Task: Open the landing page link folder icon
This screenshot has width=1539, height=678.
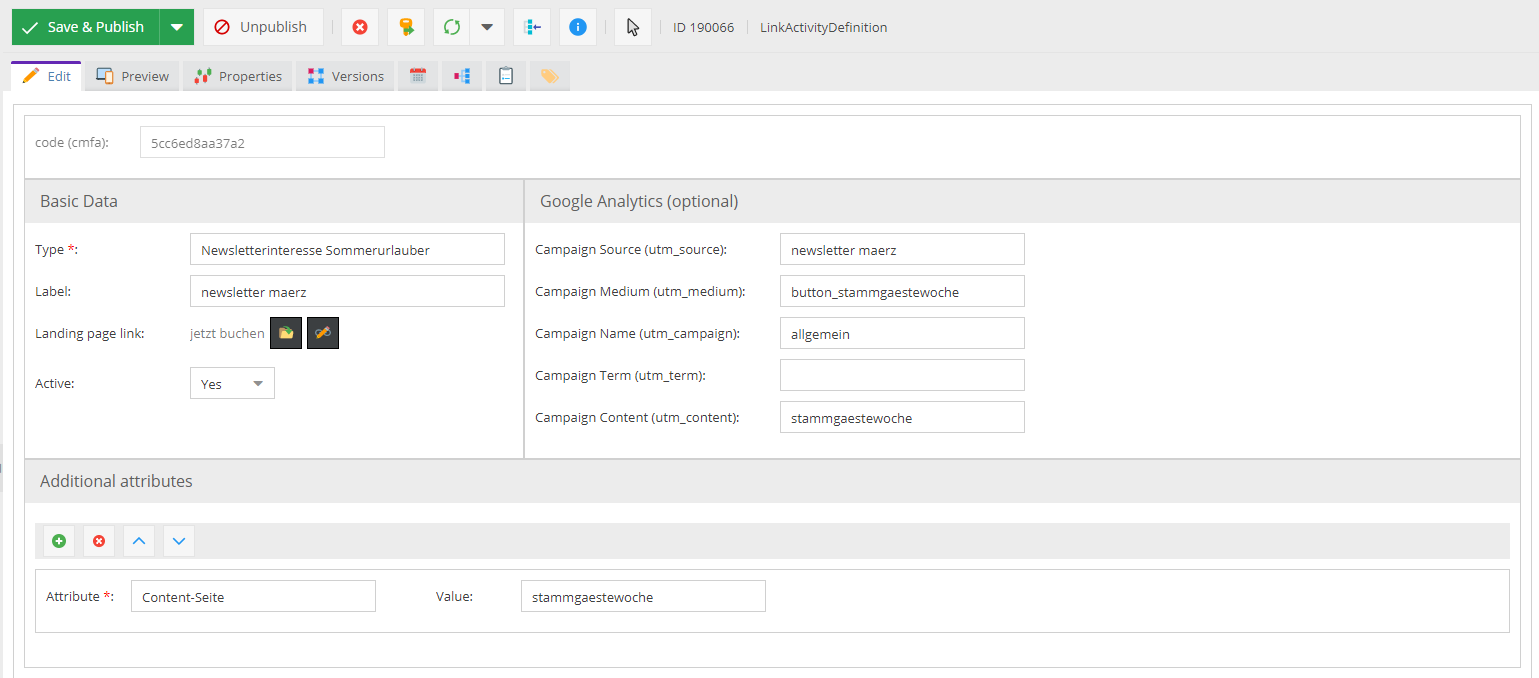Action: (286, 333)
